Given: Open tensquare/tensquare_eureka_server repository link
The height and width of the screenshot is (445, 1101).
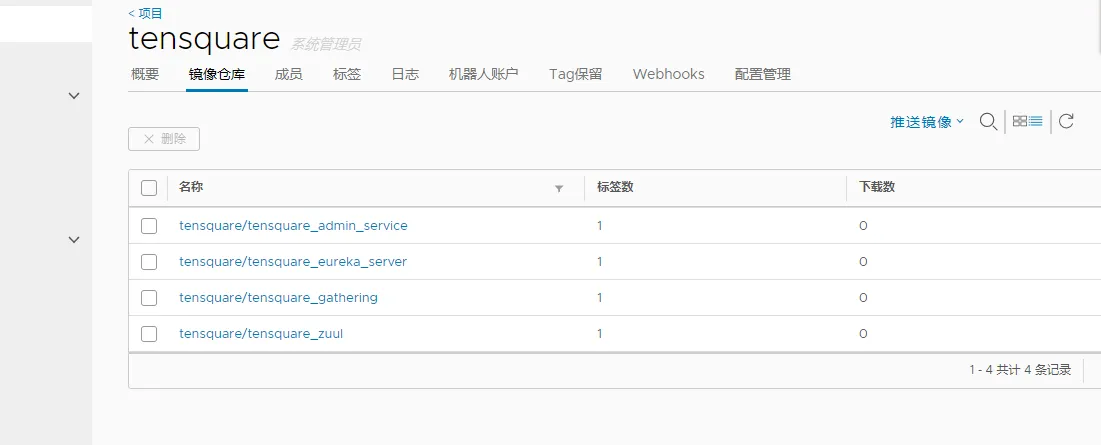Looking at the screenshot, I should [x=293, y=262].
